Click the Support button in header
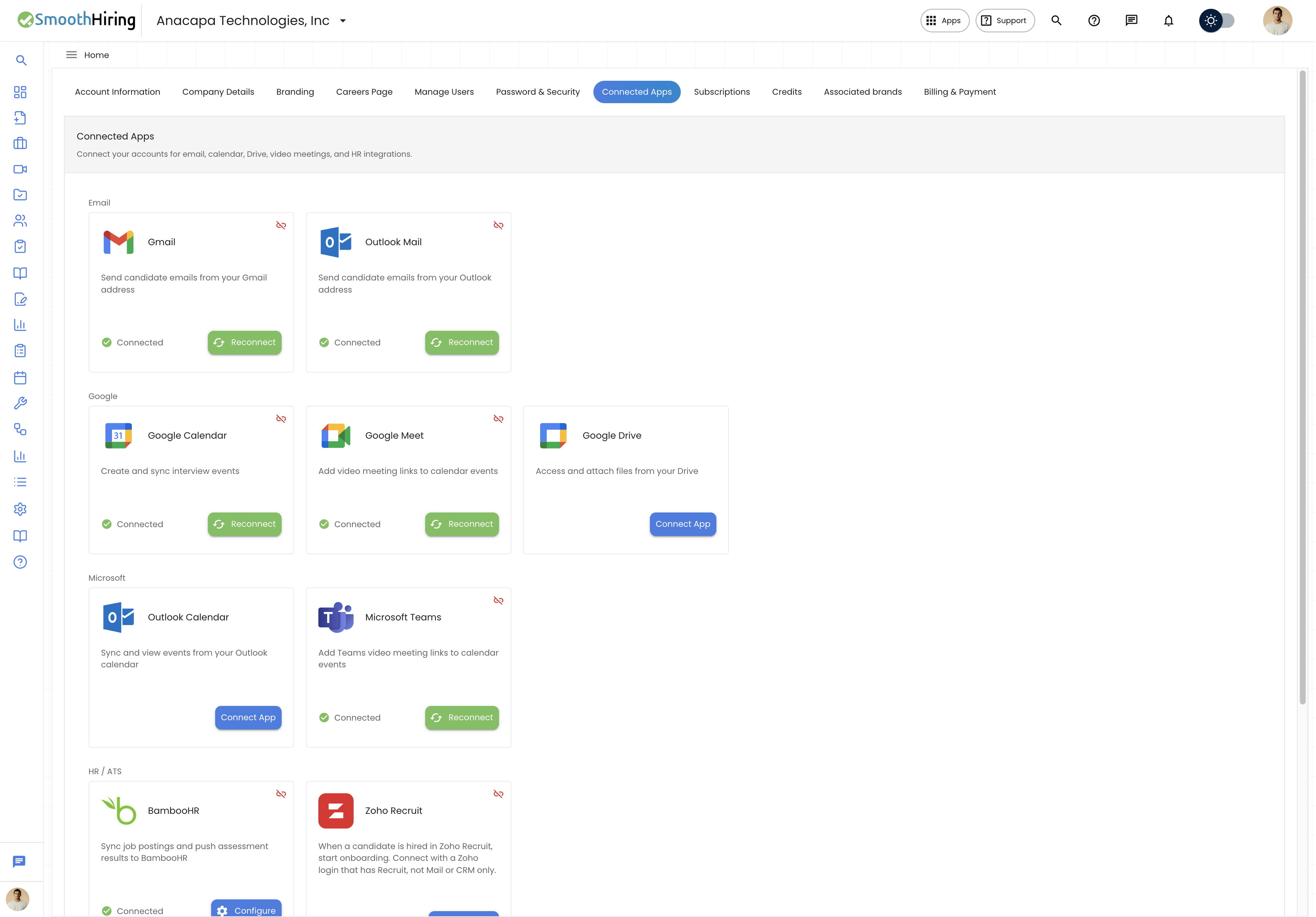Screen dimensions: 1316x917 pyautogui.click(x=1005, y=21)
